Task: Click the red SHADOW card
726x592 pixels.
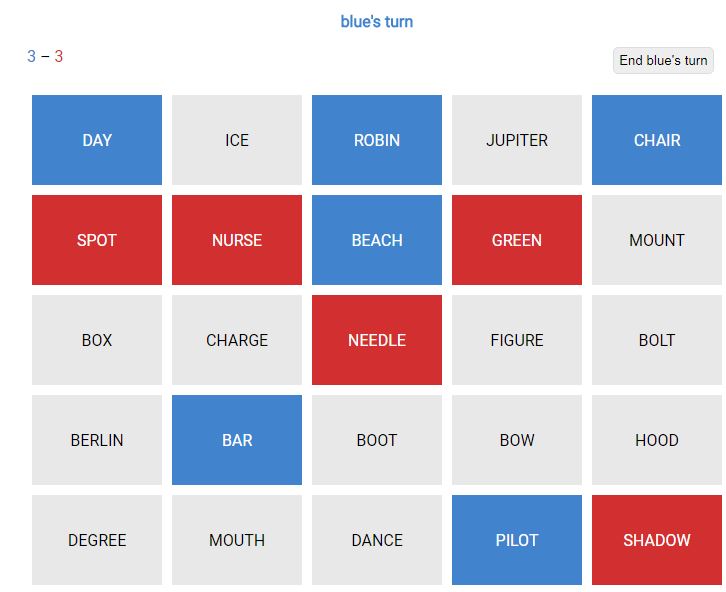Action: pos(657,540)
